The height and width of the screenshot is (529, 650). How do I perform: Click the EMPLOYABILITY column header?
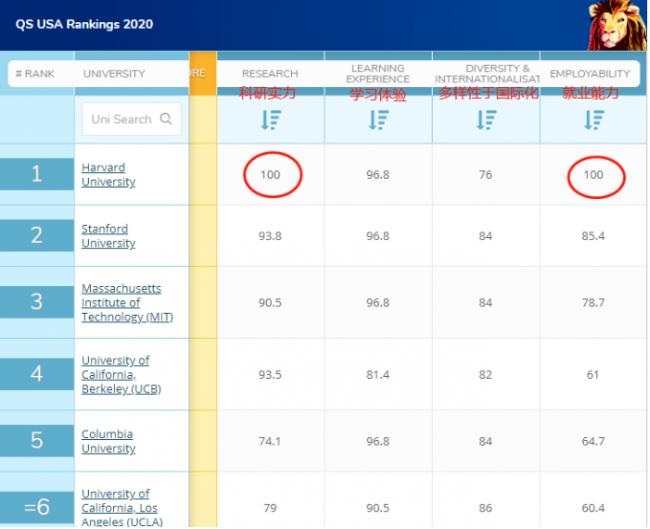coord(589,74)
